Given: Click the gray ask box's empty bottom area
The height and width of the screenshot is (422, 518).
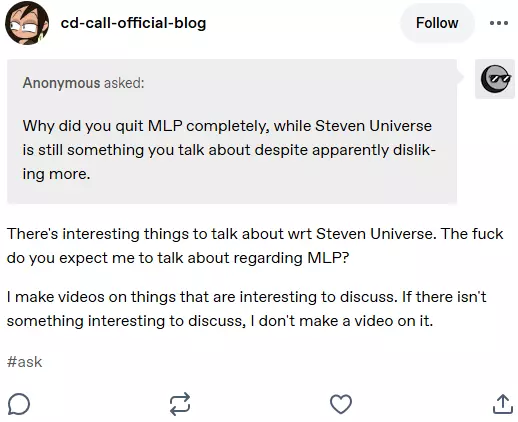Looking at the screenshot, I should (232, 193).
